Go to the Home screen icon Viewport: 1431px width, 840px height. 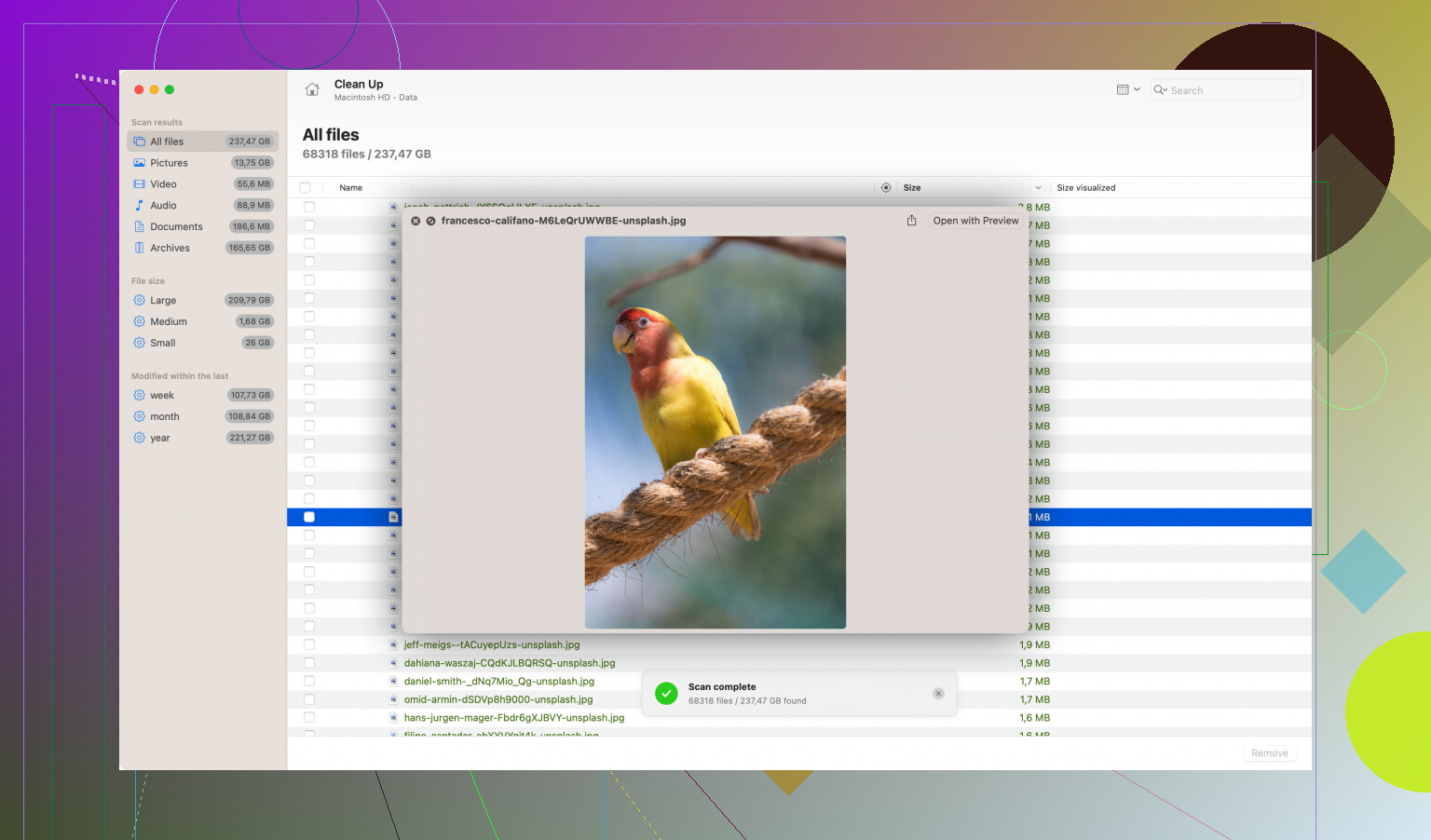(x=312, y=89)
